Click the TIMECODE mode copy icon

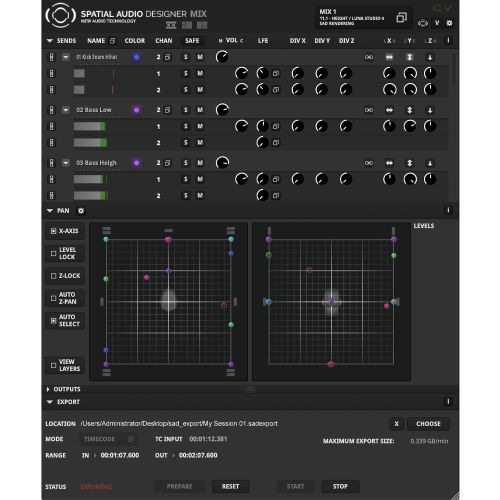130,439
